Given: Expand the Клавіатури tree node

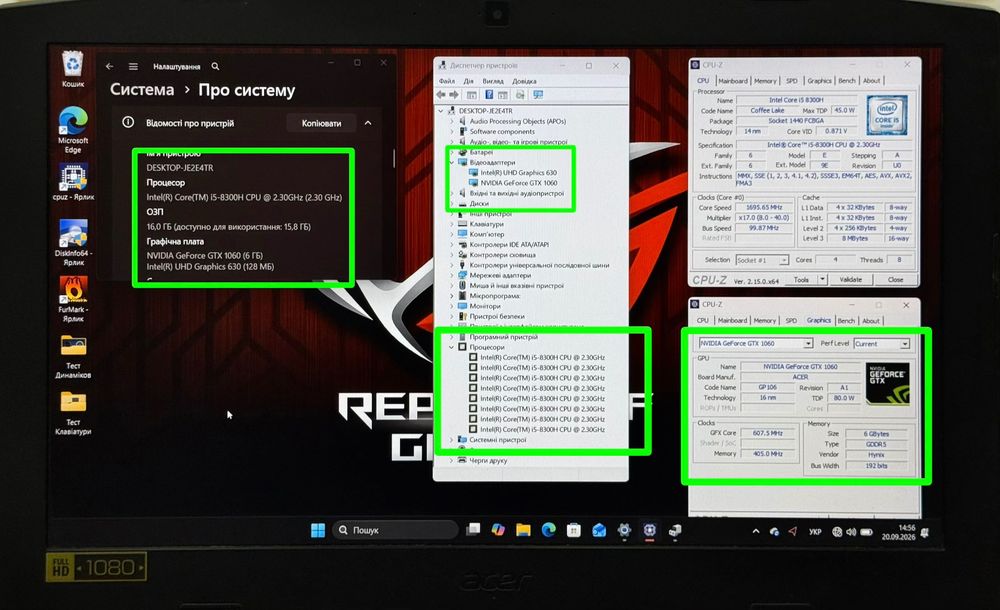Looking at the screenshot, I should tap(452, 224).
